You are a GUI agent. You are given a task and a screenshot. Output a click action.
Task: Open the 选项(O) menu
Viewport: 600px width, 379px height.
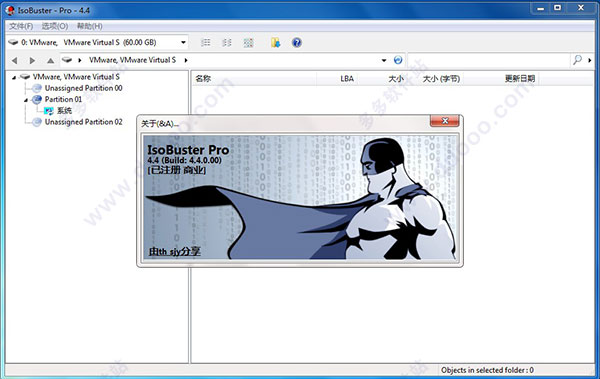(x=55, y=26)
